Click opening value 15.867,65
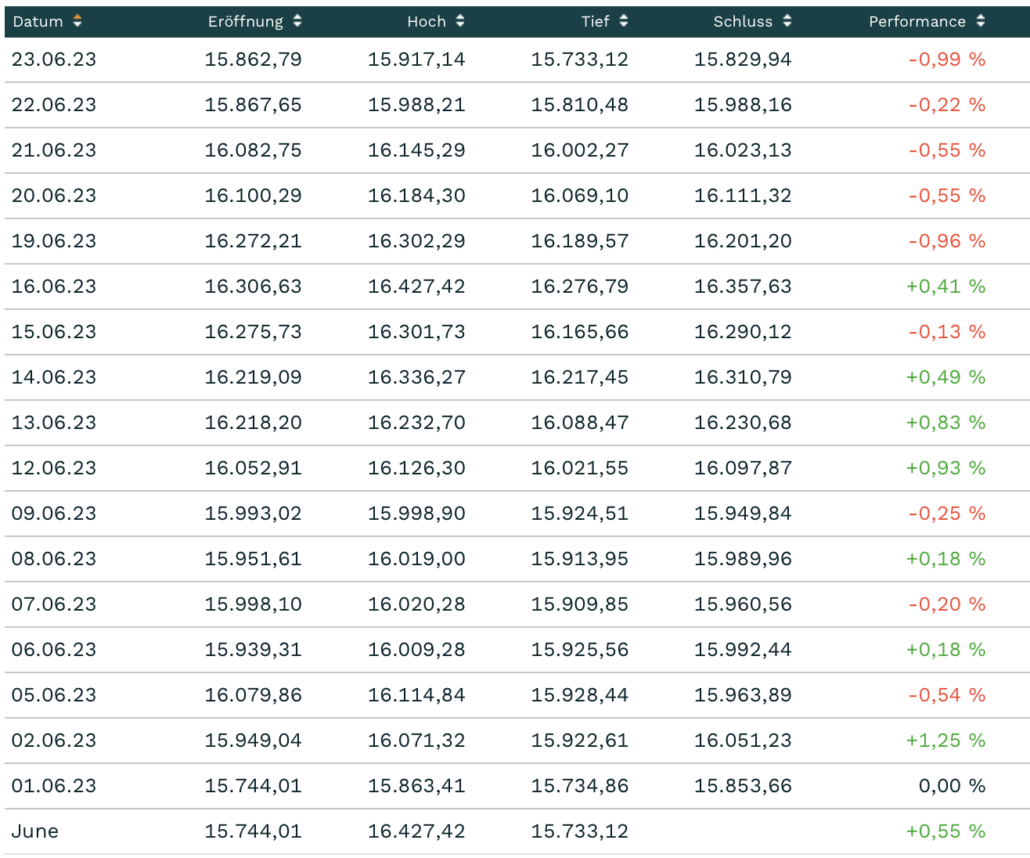Image resolution: width=1030 pixels, height=858 pixels. [253, 104]
